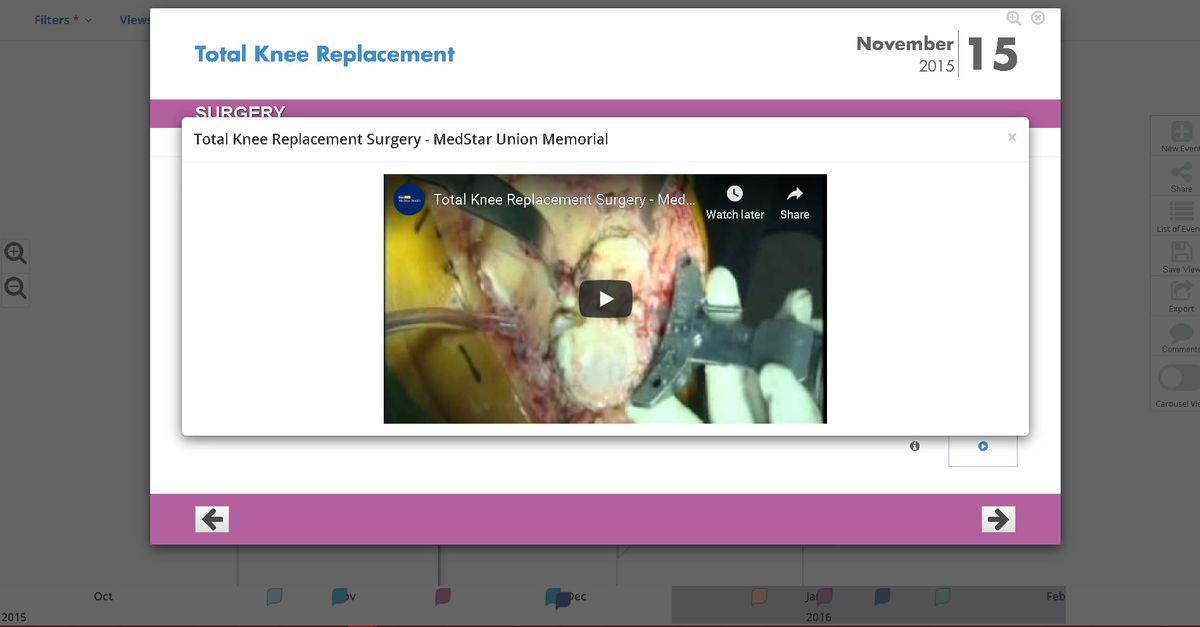Click the YouTube Watch later clock icon
The height and width of the screenshot is (627, 1200).
(x=735, y=194)
